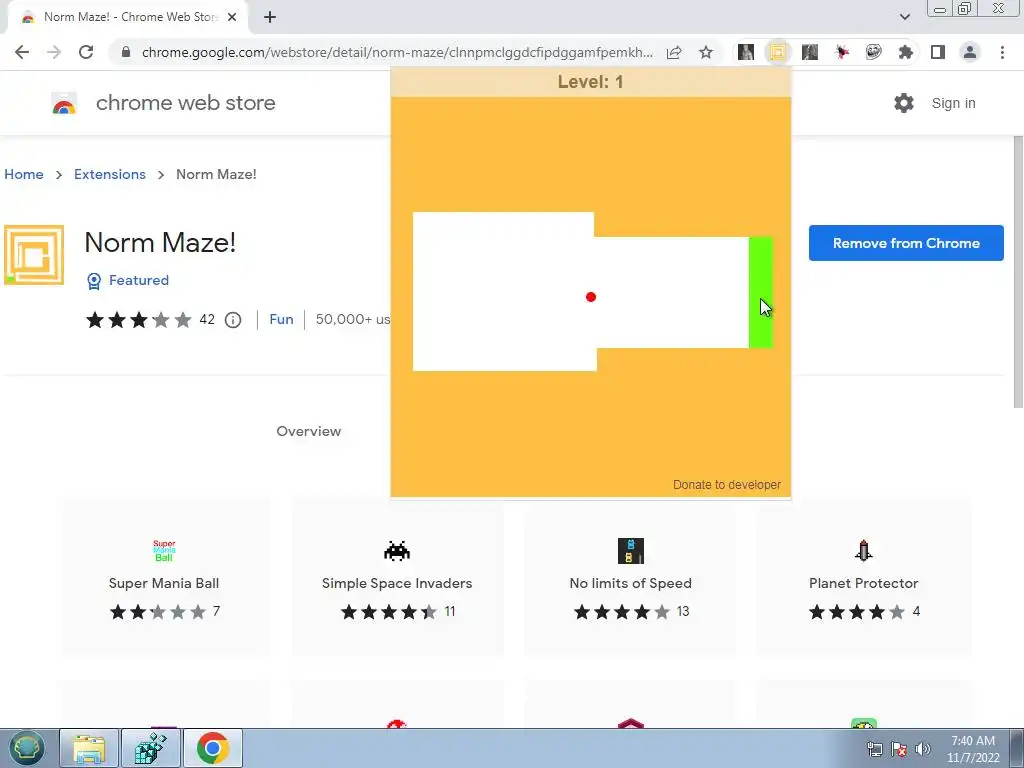Select the Norm Maze Chrome Web Store tab
The height and width of the screenshot is (768, 1024).
point(127,17)
